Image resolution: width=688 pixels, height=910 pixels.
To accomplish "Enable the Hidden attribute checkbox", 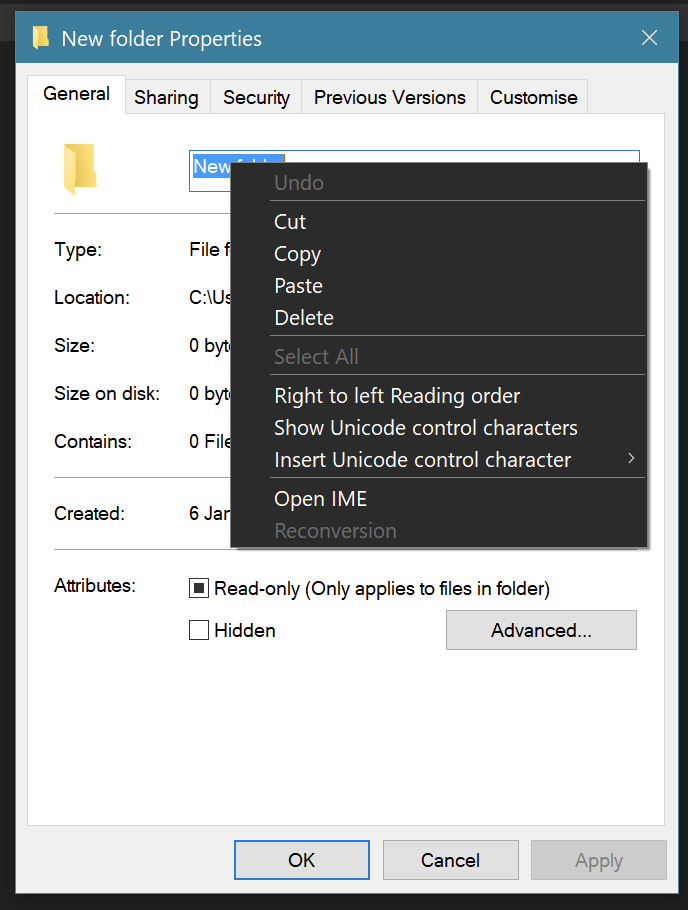I will [198, 630].
